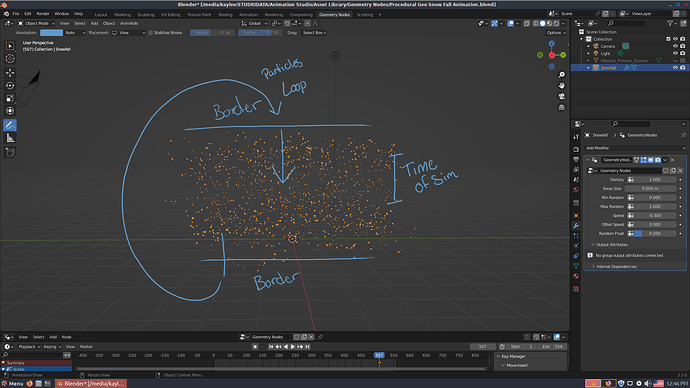Screen dimensions: 690x388
Task: Choose the Rotate tool
Action: tap(10, 86)
